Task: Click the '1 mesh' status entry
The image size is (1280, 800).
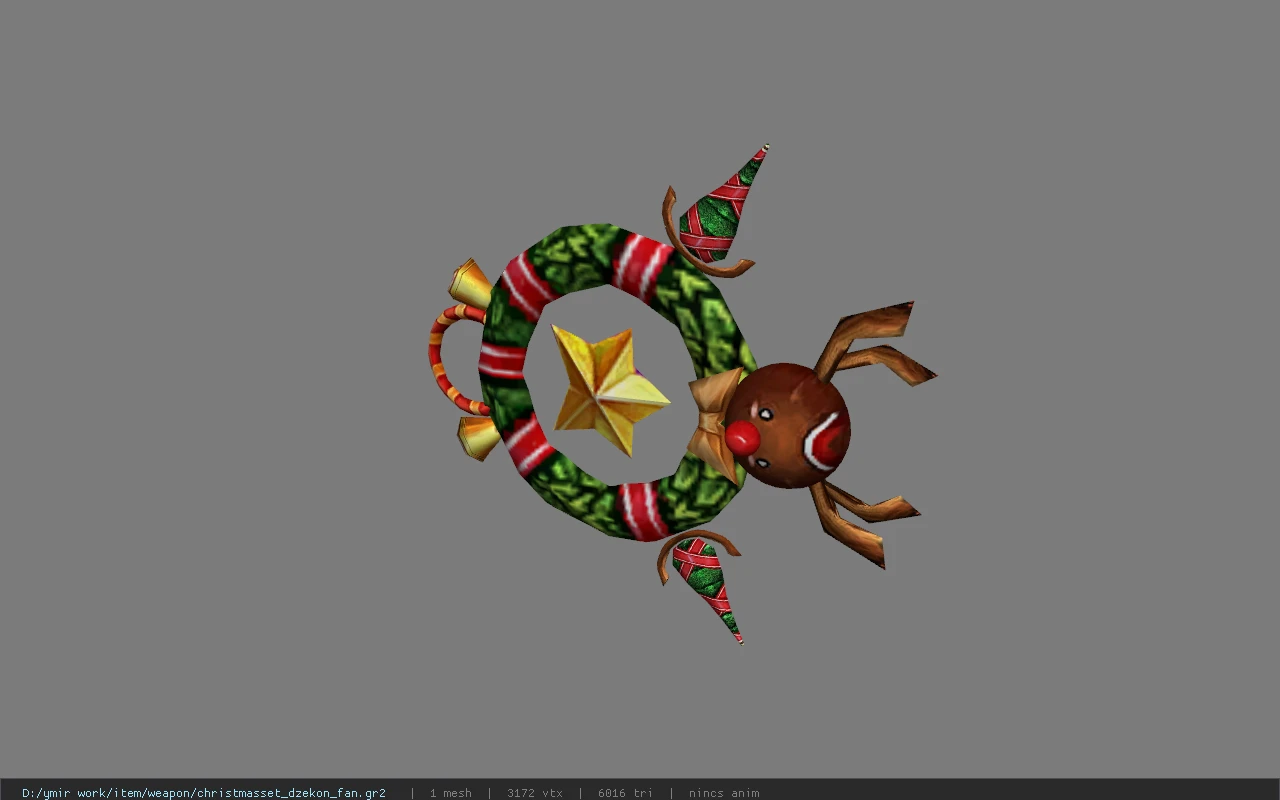Action: (450, 793)
